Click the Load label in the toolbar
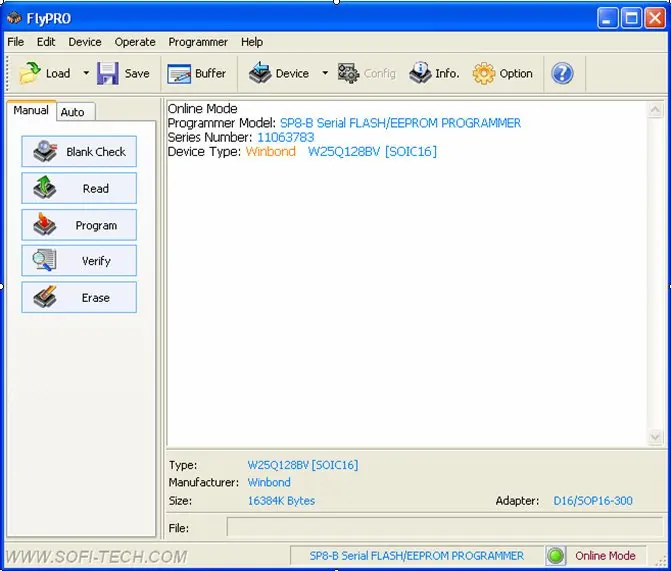 (58, 74)
